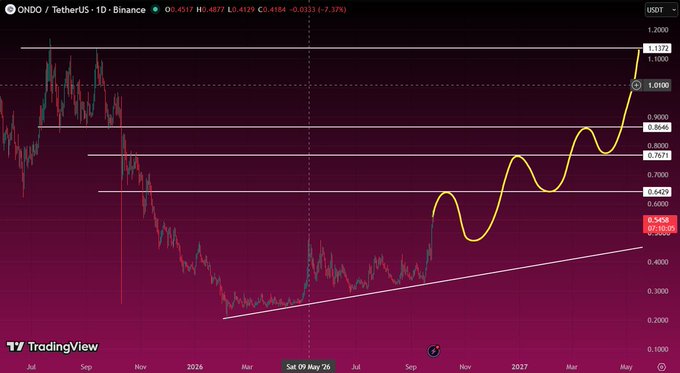
Task: Click the open value O0.4517
Action: click(179, 9)
